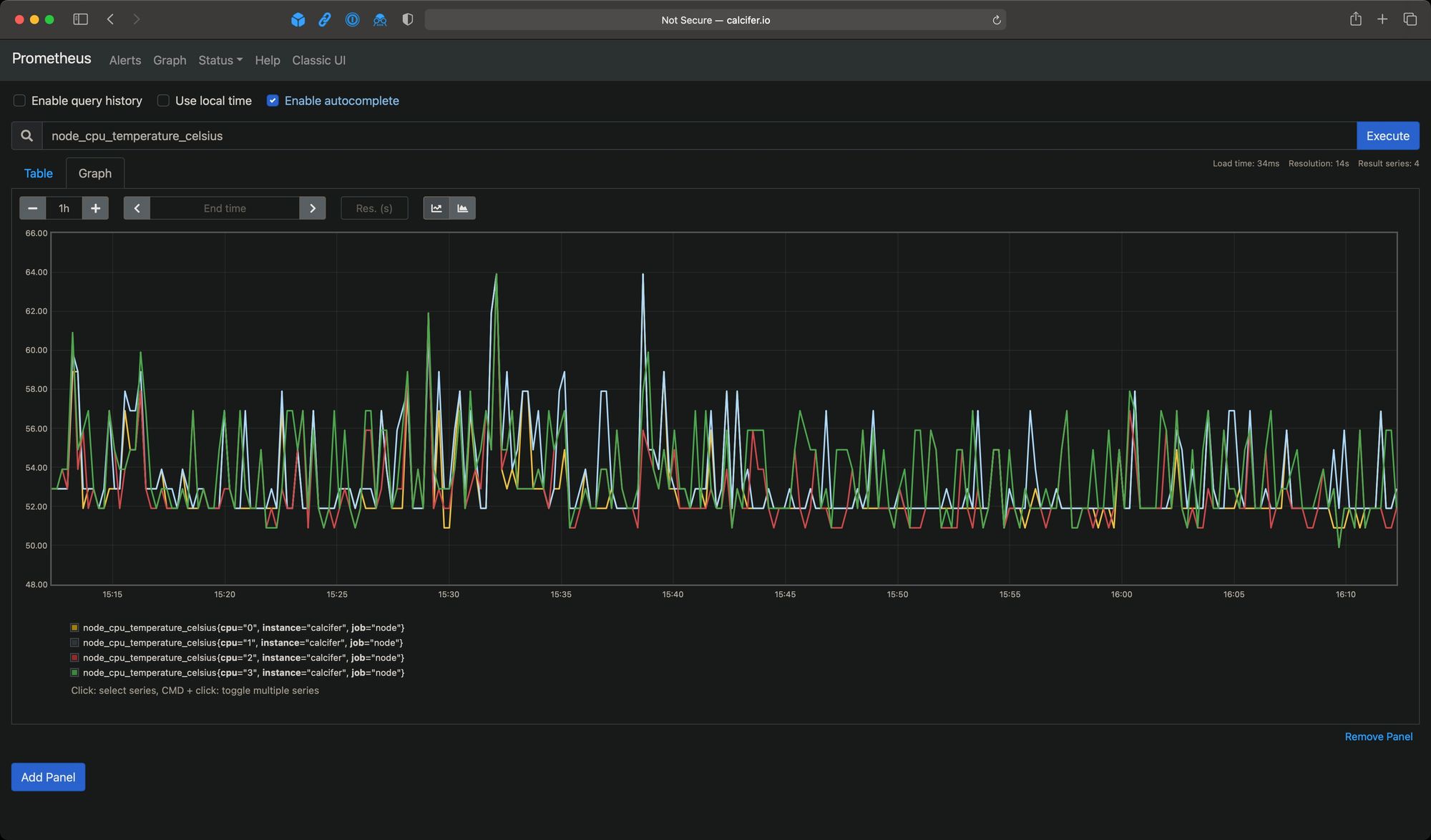Expand the Status dropdown menu
This screenshot has width=1431, height=840.
click(x=220, y=60)
